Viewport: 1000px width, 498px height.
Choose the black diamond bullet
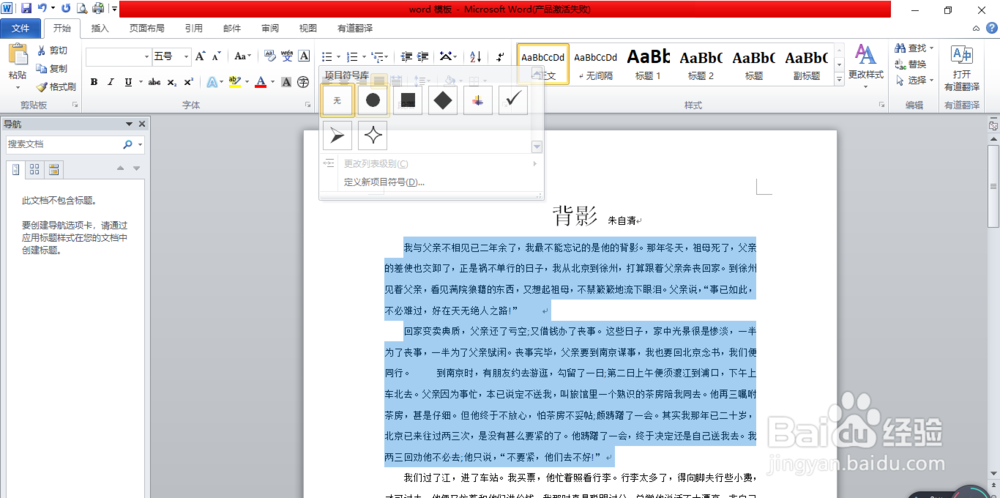pyautogui.click(x=443, y=101)
